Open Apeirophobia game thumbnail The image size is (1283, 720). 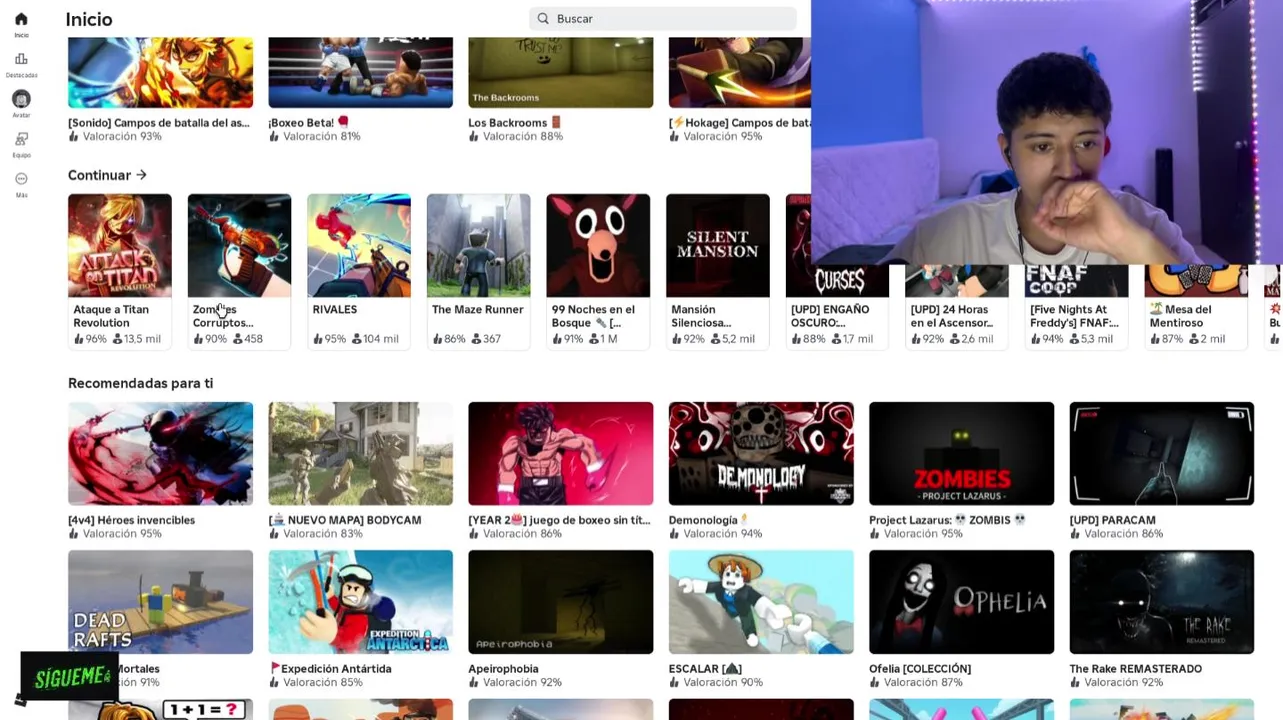(x=561, y=602)
